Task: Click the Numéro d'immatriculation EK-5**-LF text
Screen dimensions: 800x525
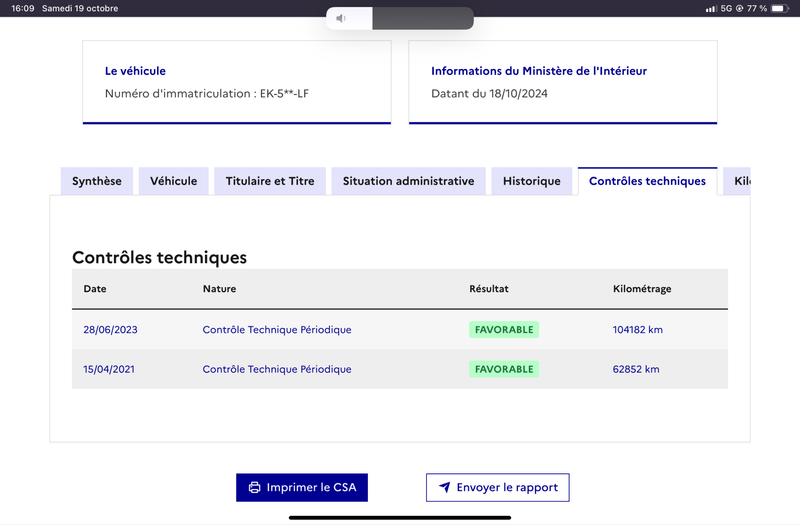Action: 207,93
